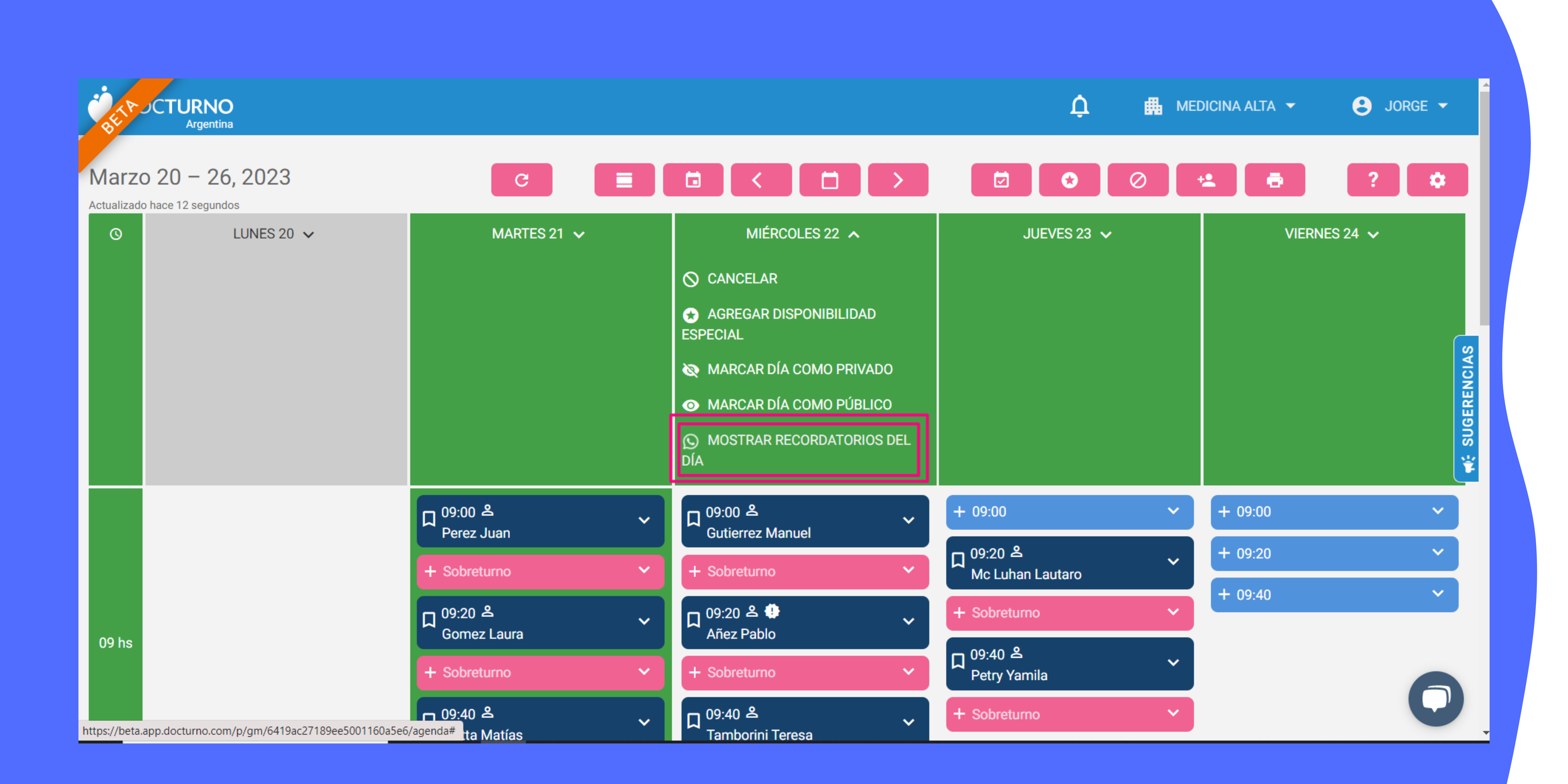
Task: Expand Petry Yamila appointment chevron
Action: (x=1173, y=662)
